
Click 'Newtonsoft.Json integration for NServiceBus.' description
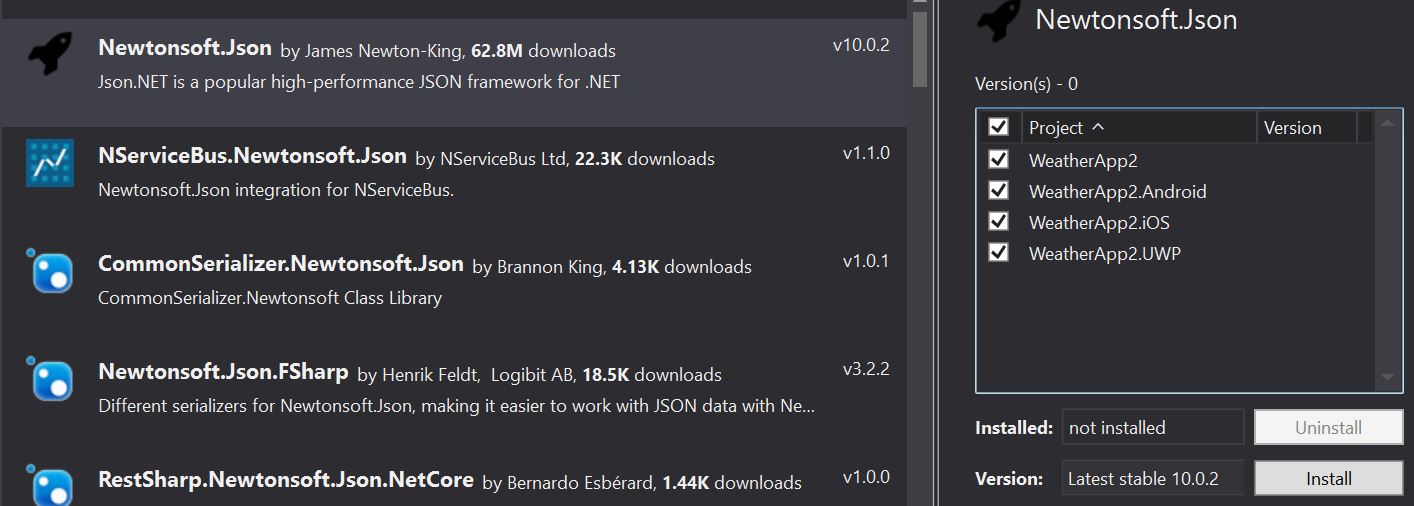pos(276,189)
